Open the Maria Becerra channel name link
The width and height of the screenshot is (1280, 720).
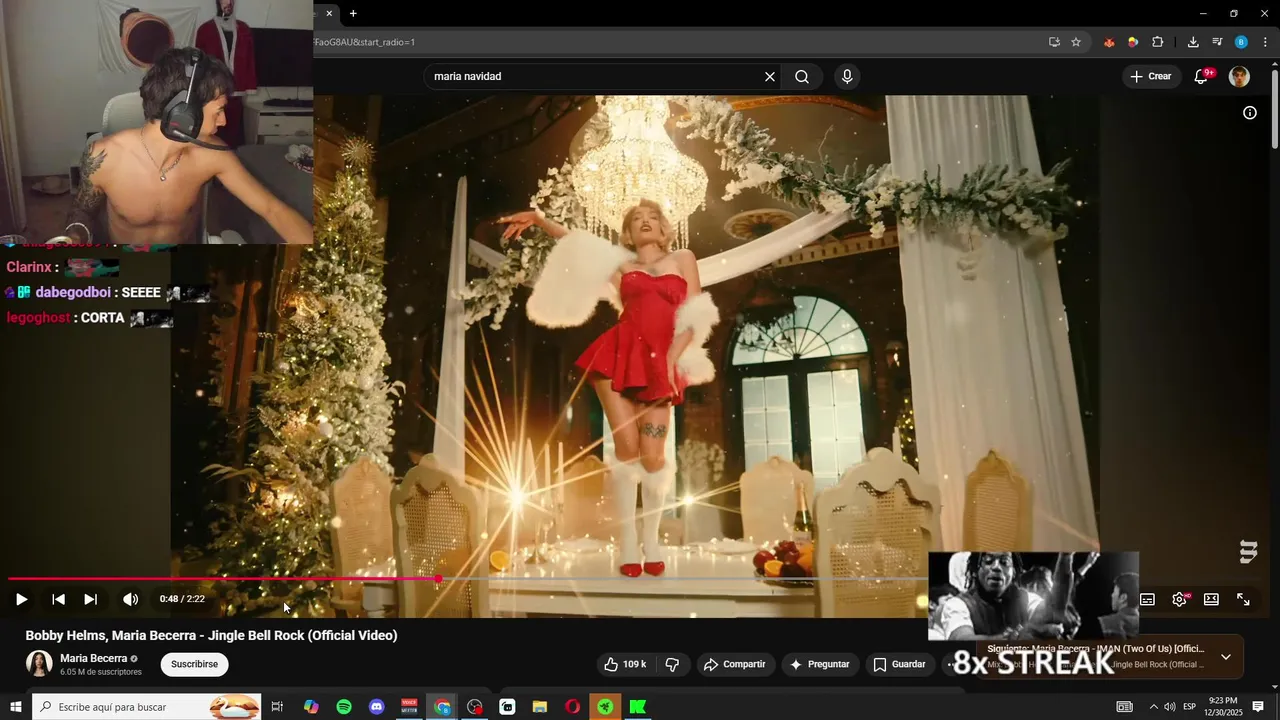94,658
